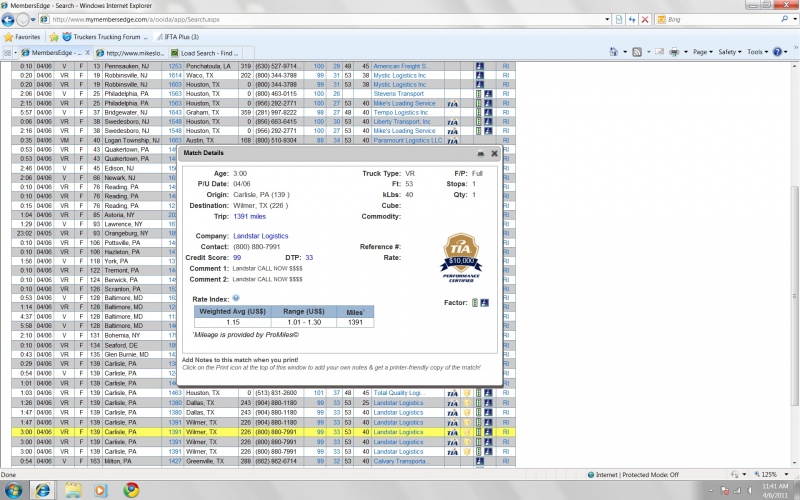Viewport: 800px width, 500px height.
Task: Stop page loading with red X
Action: click(645, 19)
